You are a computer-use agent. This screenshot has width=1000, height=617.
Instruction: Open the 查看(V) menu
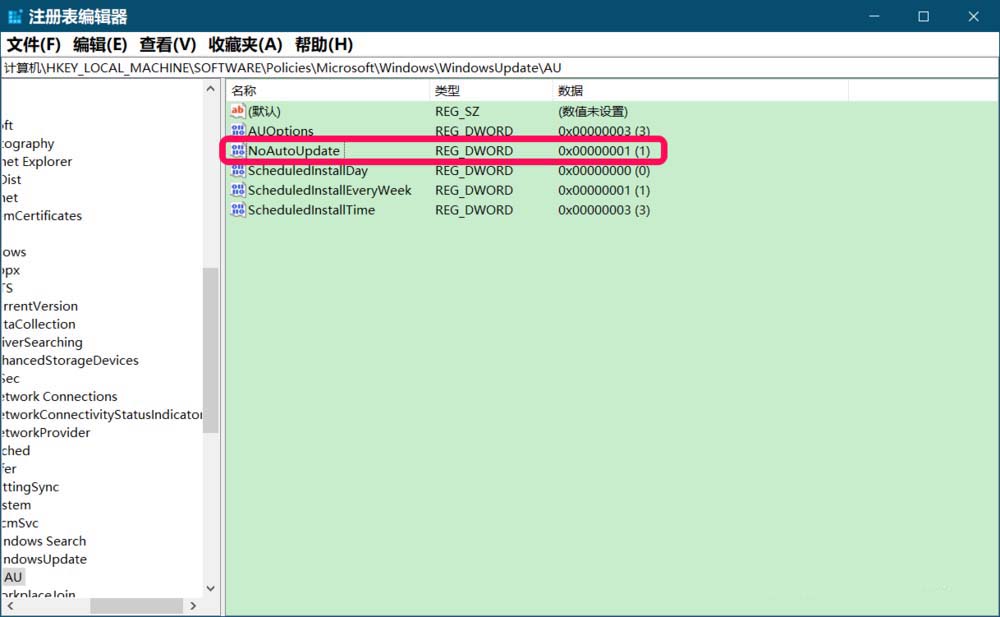(x=166, y=44)
